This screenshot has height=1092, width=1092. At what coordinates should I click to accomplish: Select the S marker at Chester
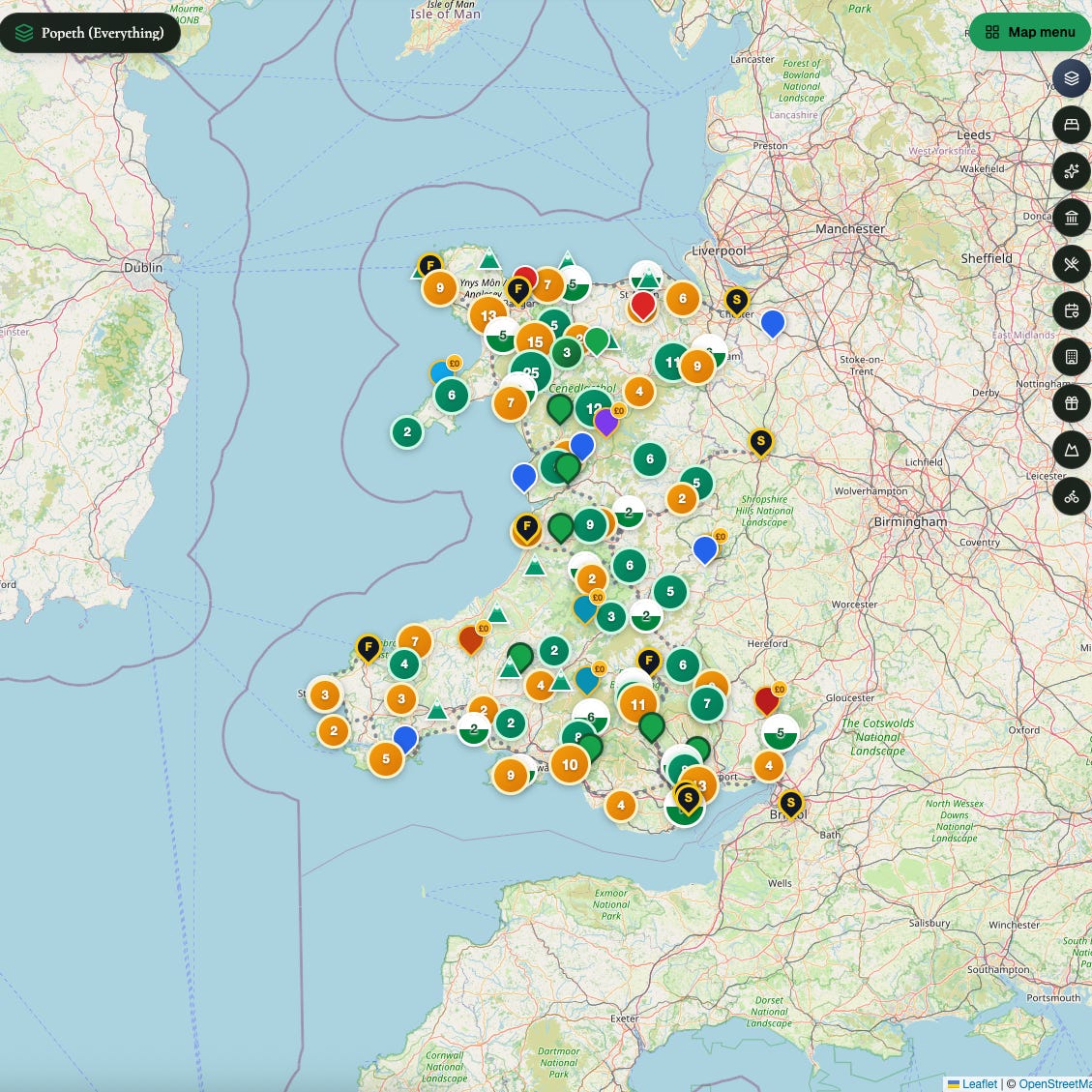tap(736, 302)
